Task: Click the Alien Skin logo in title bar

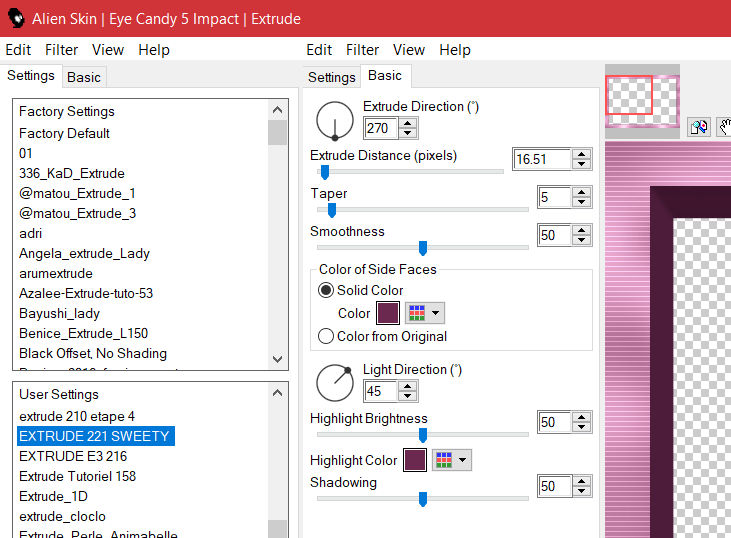Action: tap(16, 18)
